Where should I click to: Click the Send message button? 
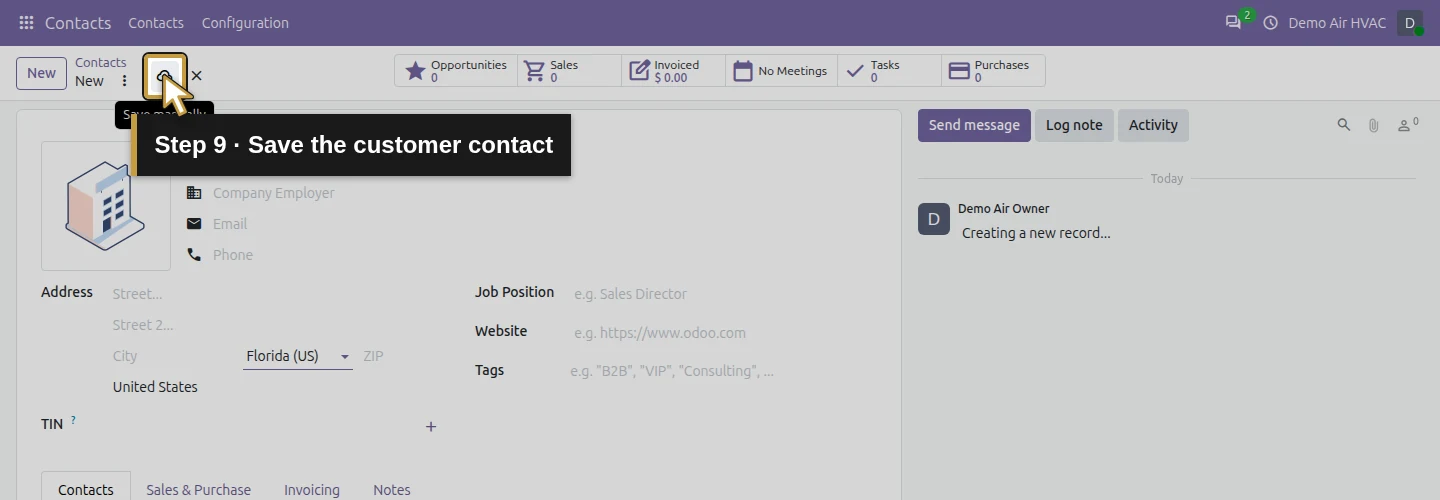coord(974,125)
